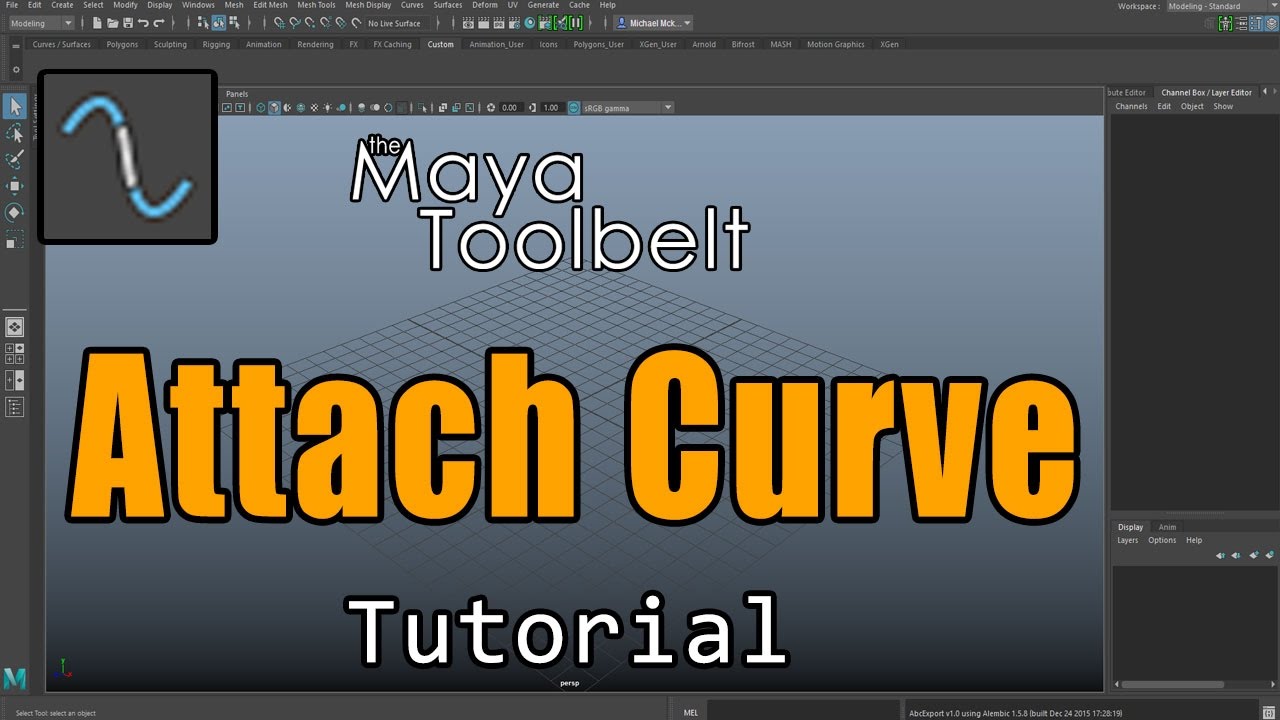
Task: Click the Undo arrow icon
Action: click(x=143, y=23)
